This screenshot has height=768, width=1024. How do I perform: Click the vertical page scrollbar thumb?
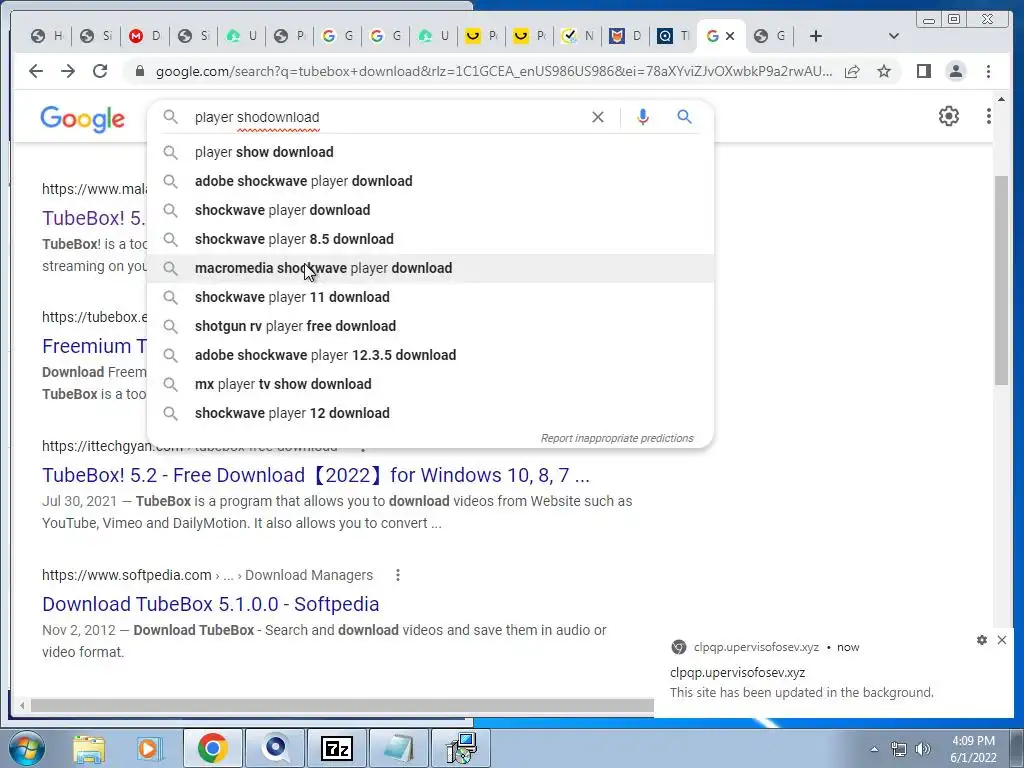coord(1001,280)
